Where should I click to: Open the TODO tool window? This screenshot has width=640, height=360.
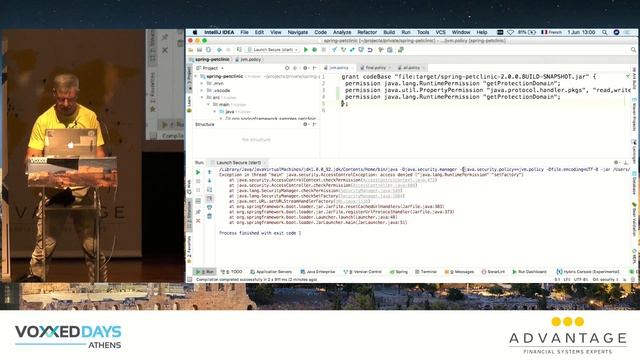click(x=231, y=272)
